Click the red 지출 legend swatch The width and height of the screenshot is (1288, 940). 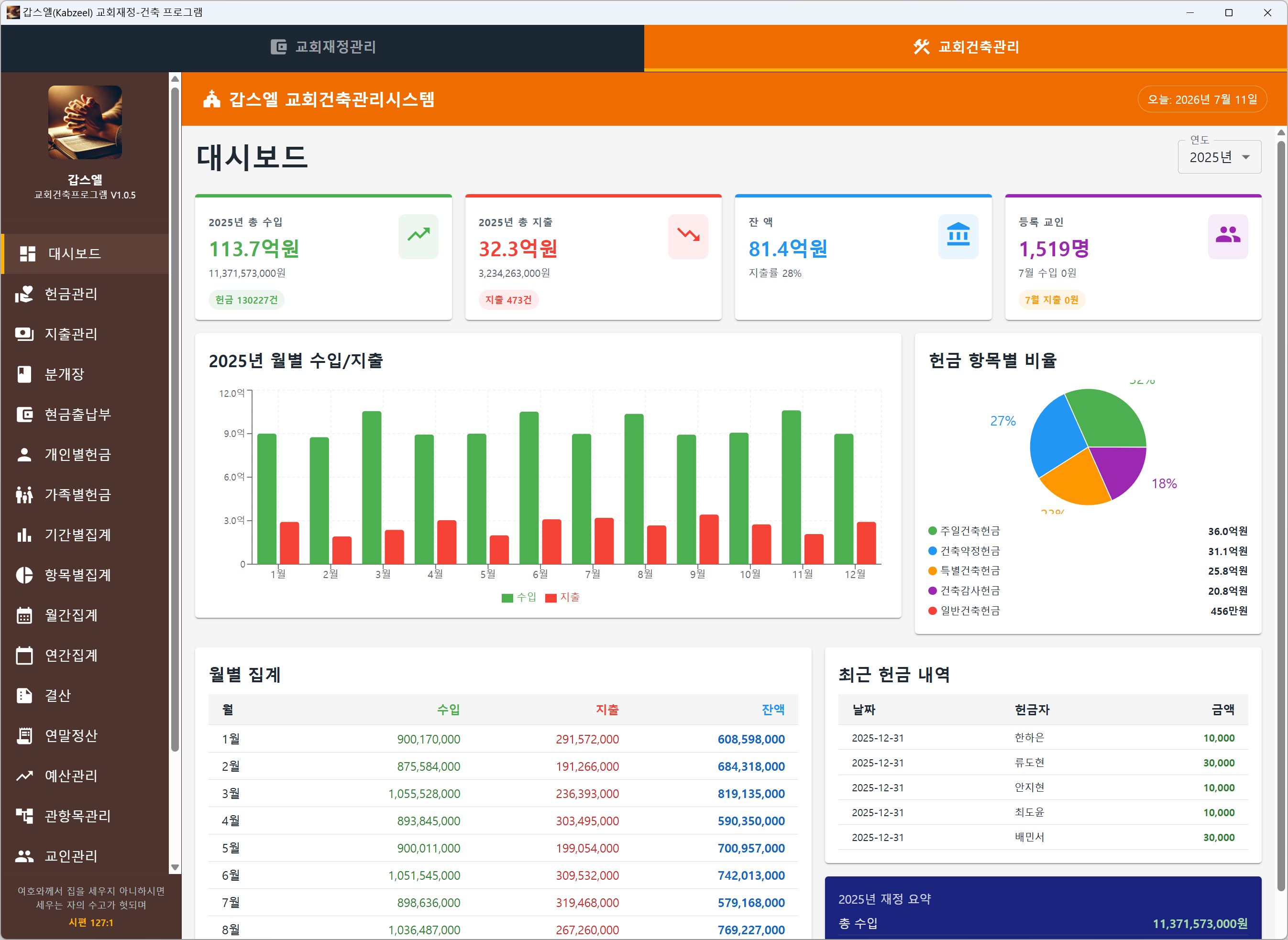pyautogui.click(x=551, y=598)
